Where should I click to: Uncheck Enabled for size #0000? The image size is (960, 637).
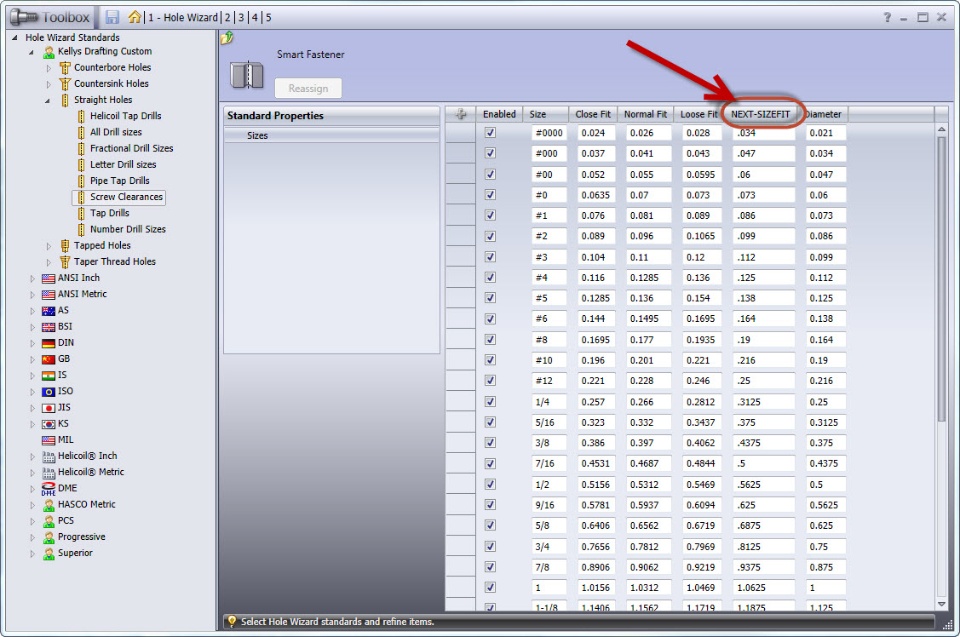tap(490, 133)
